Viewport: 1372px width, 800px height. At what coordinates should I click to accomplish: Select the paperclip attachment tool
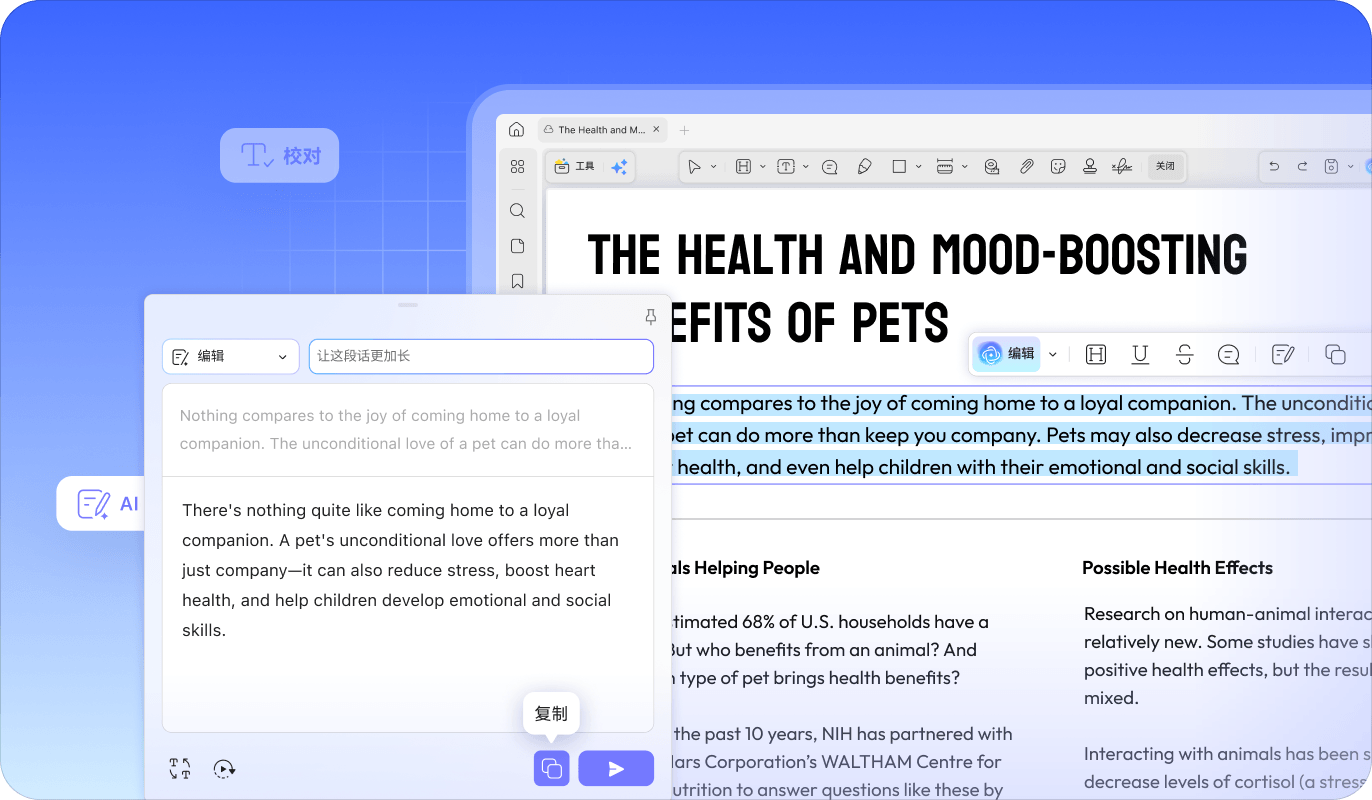1026,167
